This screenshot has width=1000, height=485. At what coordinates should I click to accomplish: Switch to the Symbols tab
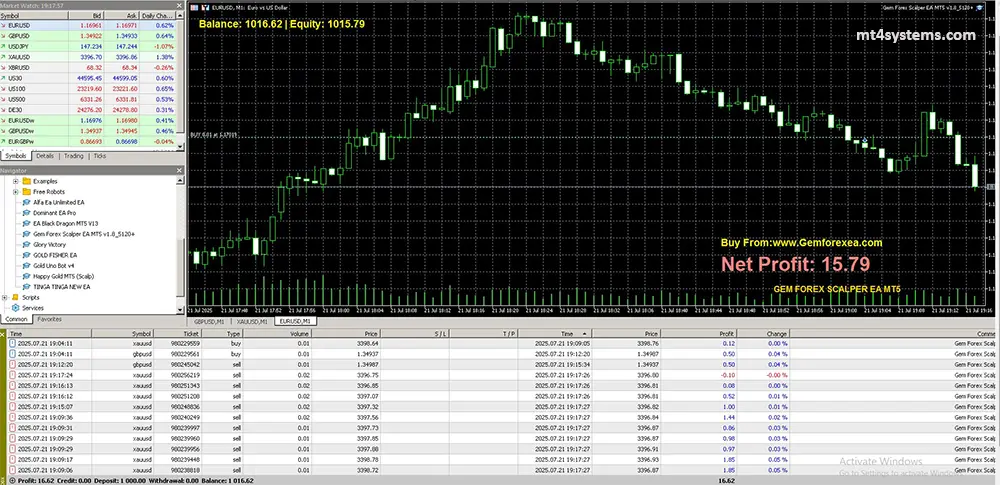pos(15,156)
